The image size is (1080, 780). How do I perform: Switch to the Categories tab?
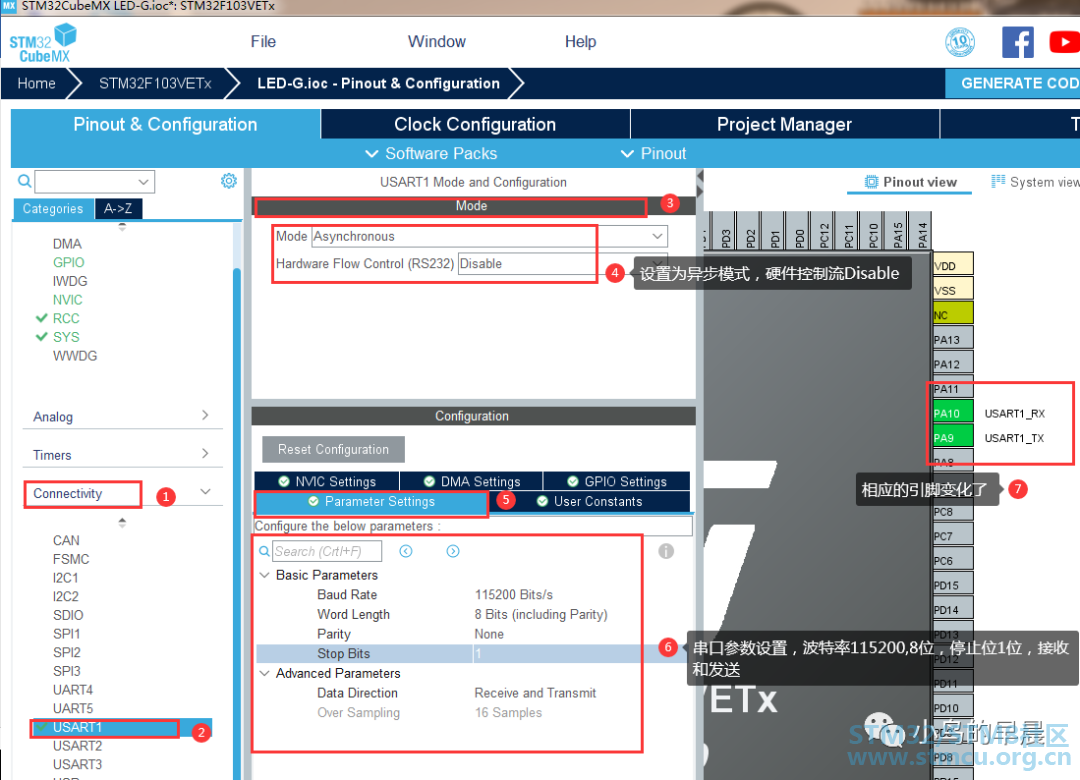(x=53, y=208)
